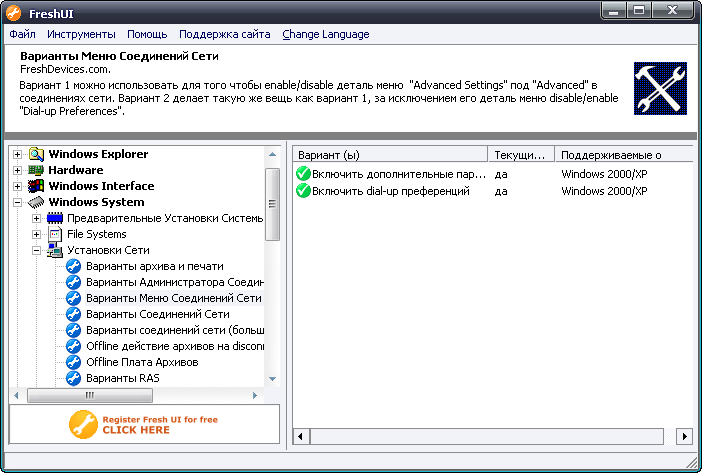
Task: Click tree horizontal scrollbar right arrow
Action: tap(255, 395)
